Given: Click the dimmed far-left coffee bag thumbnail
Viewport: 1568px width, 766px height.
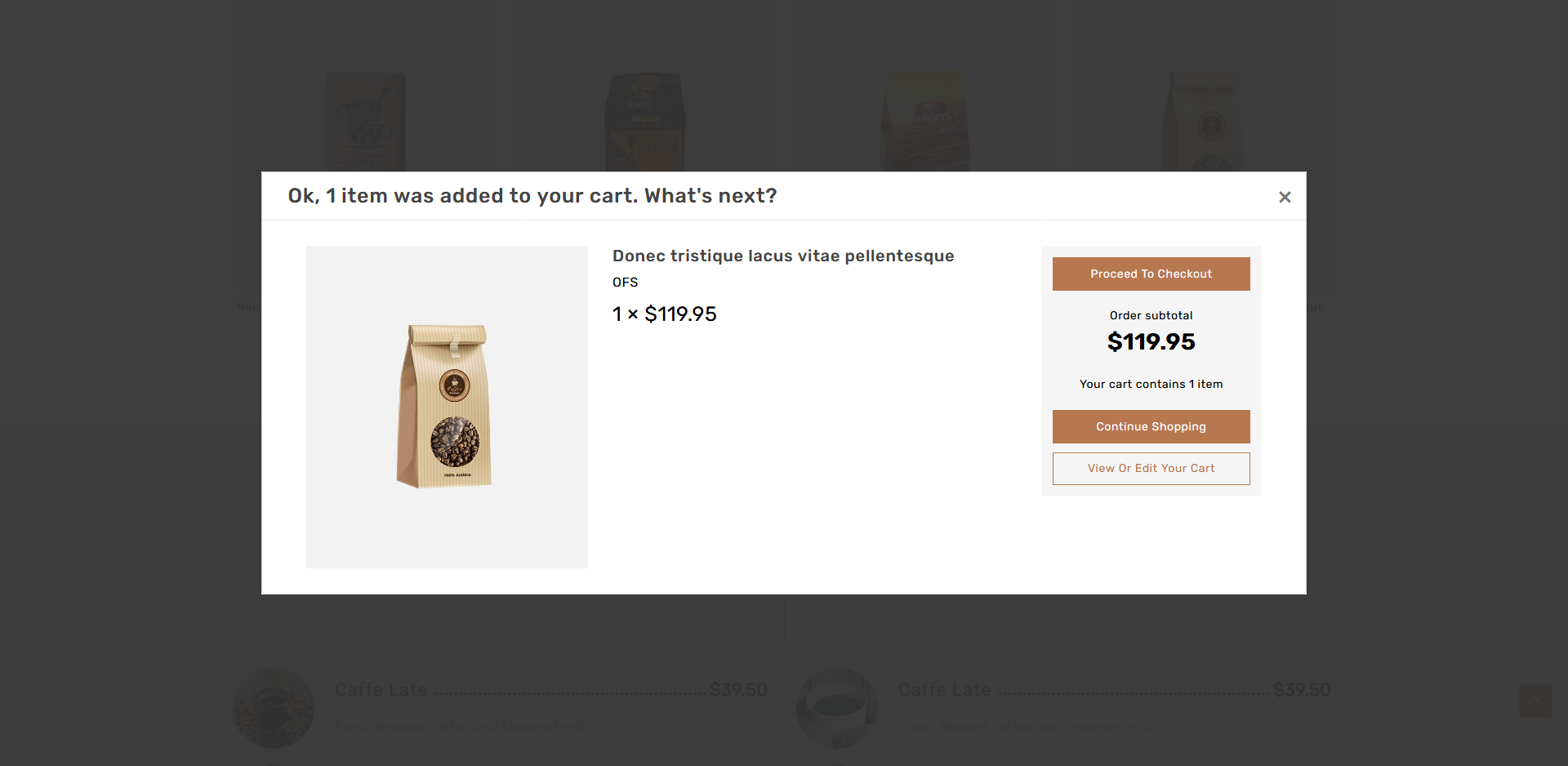Looking at the screenshot, I should tap(364, 121).
